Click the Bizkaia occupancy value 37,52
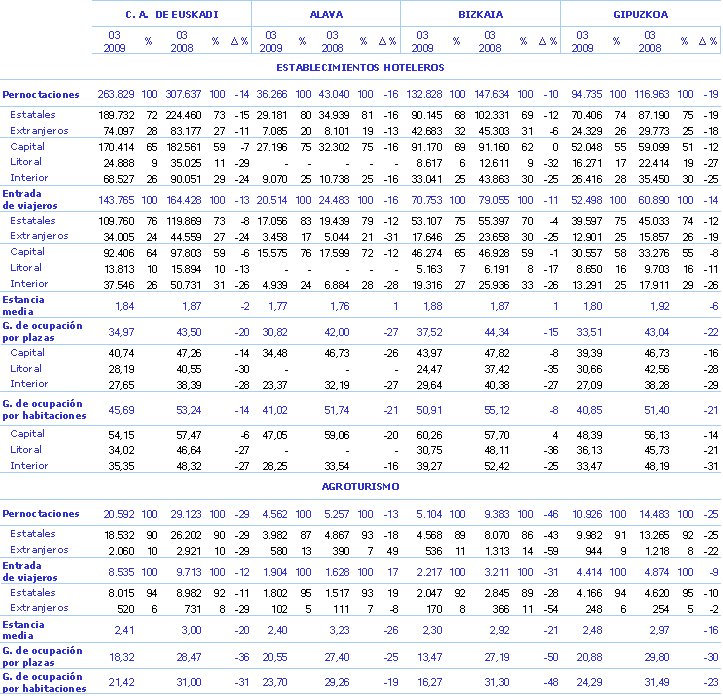The width and height of the screenshot is (723, 696). pos(429,333)
